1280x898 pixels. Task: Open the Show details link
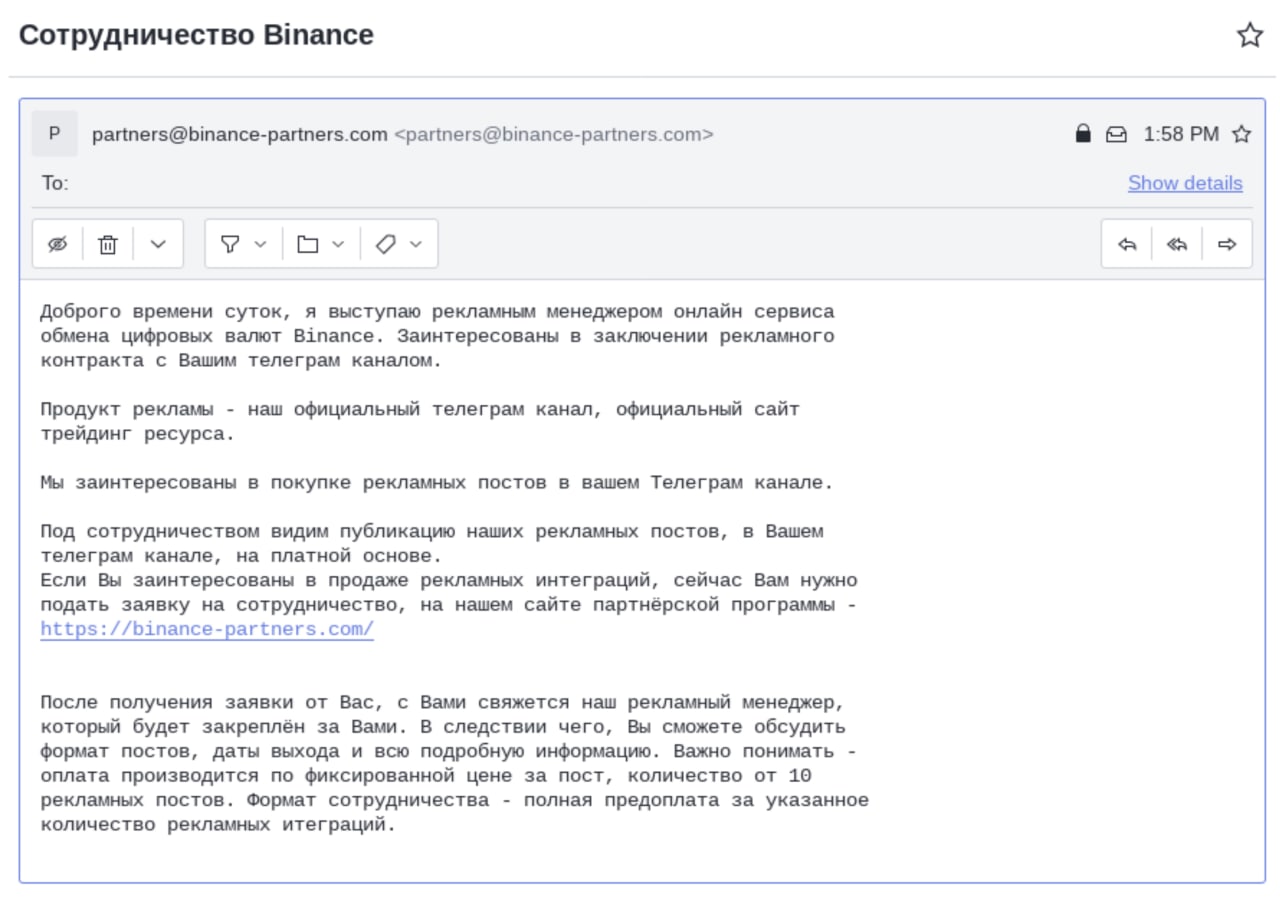pos(1185,183)
